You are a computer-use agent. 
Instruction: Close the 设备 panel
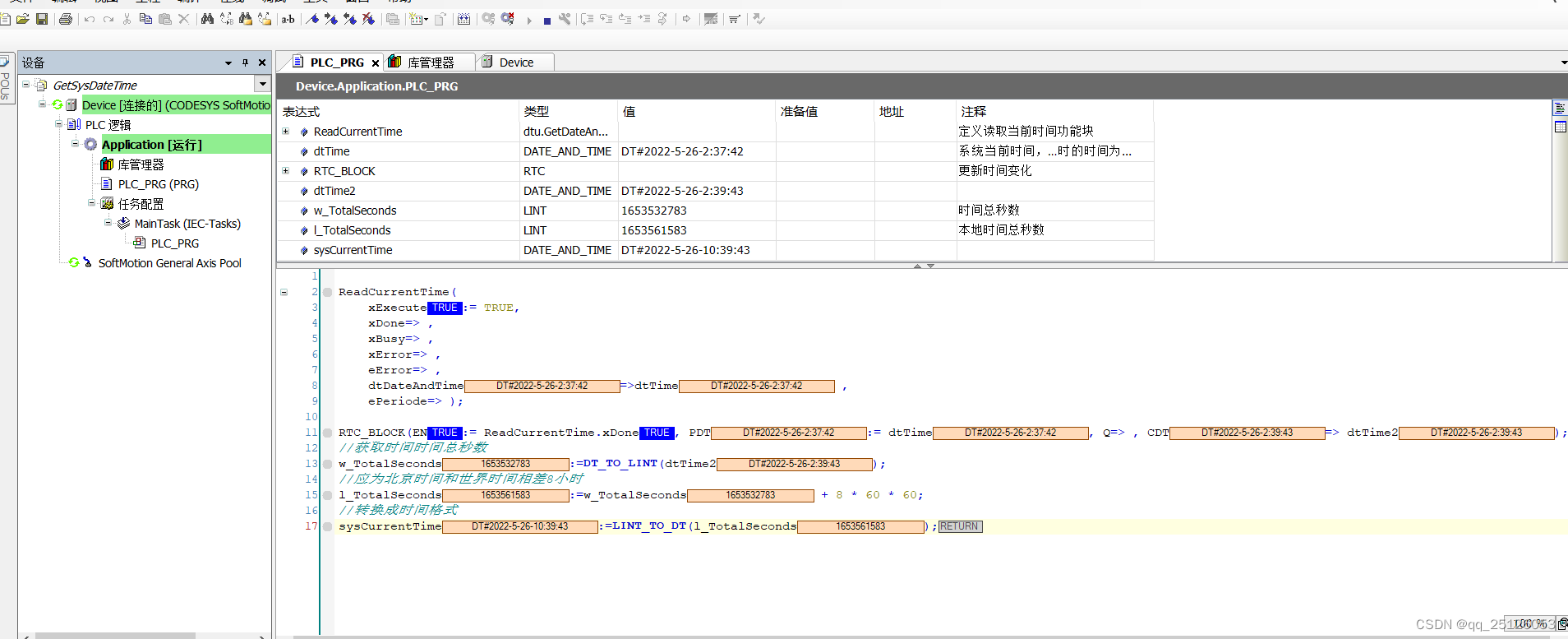point(262,63)
